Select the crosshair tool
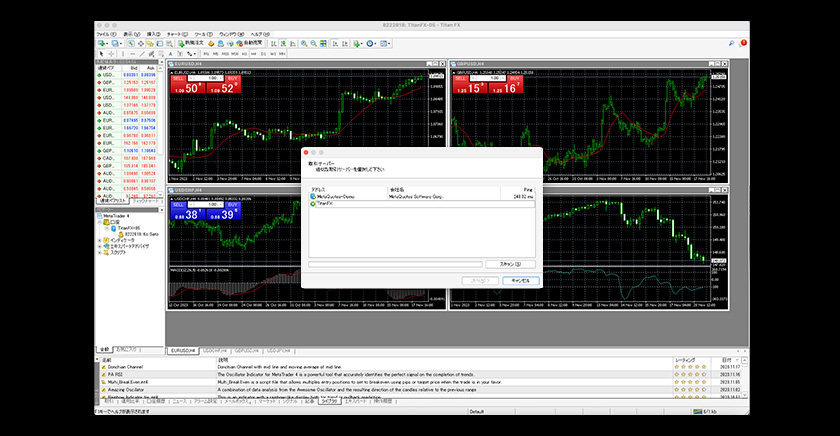 [x=110, y=55]
